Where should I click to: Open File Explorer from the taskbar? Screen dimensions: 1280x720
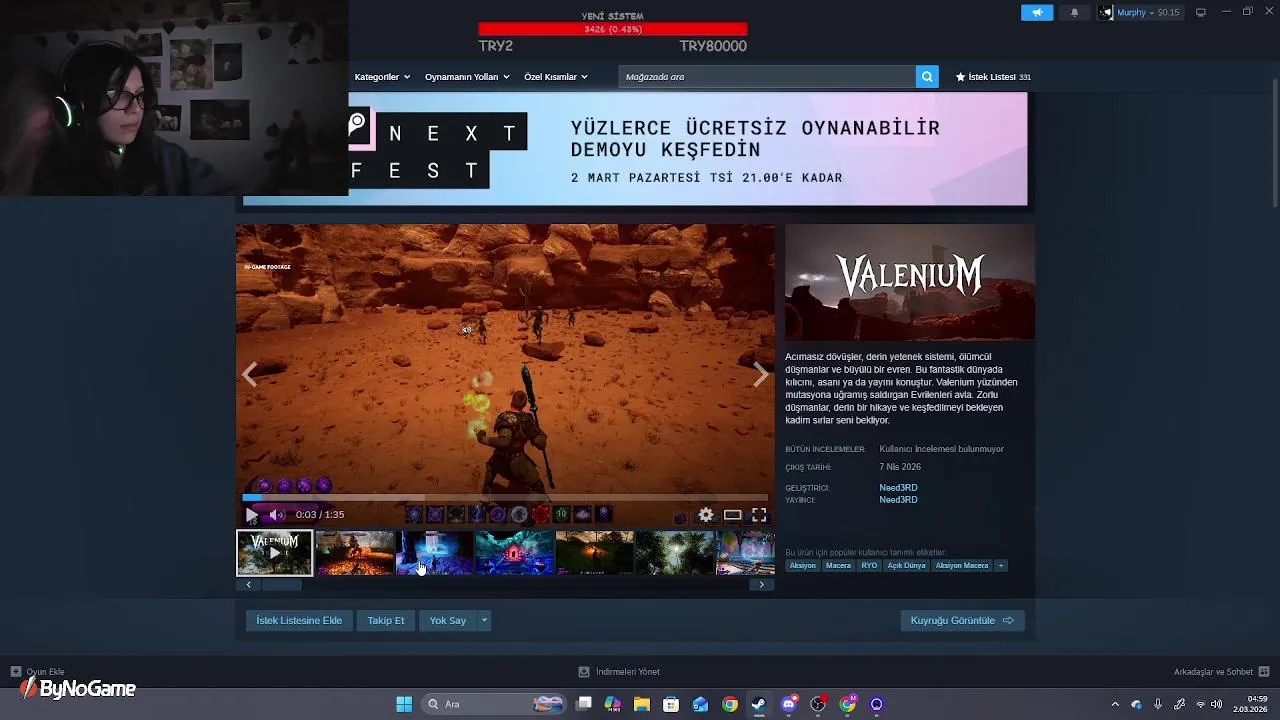(x=642, y=704)
